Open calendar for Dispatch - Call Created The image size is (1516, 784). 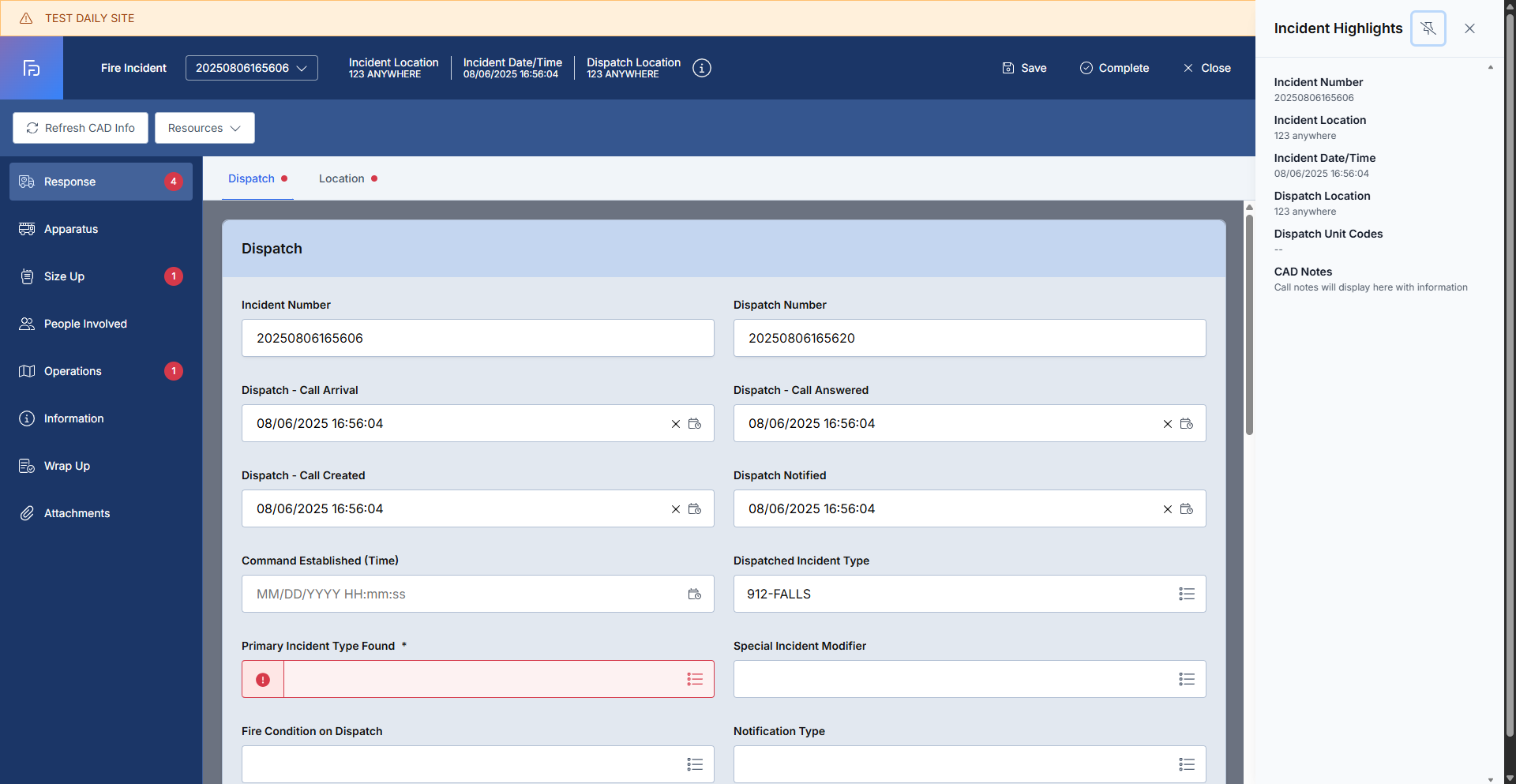pyautogui.click(x=695, y=509)
